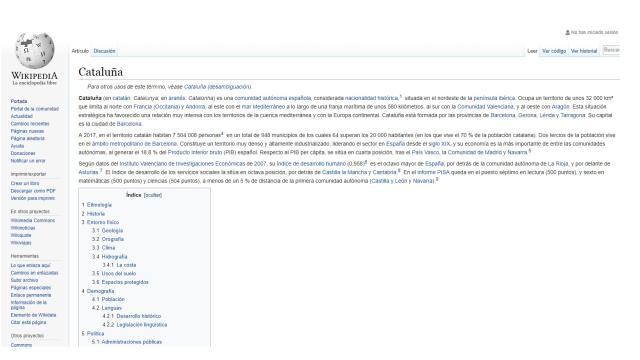Select the Leer tab
640x360 pixels.
532,51
